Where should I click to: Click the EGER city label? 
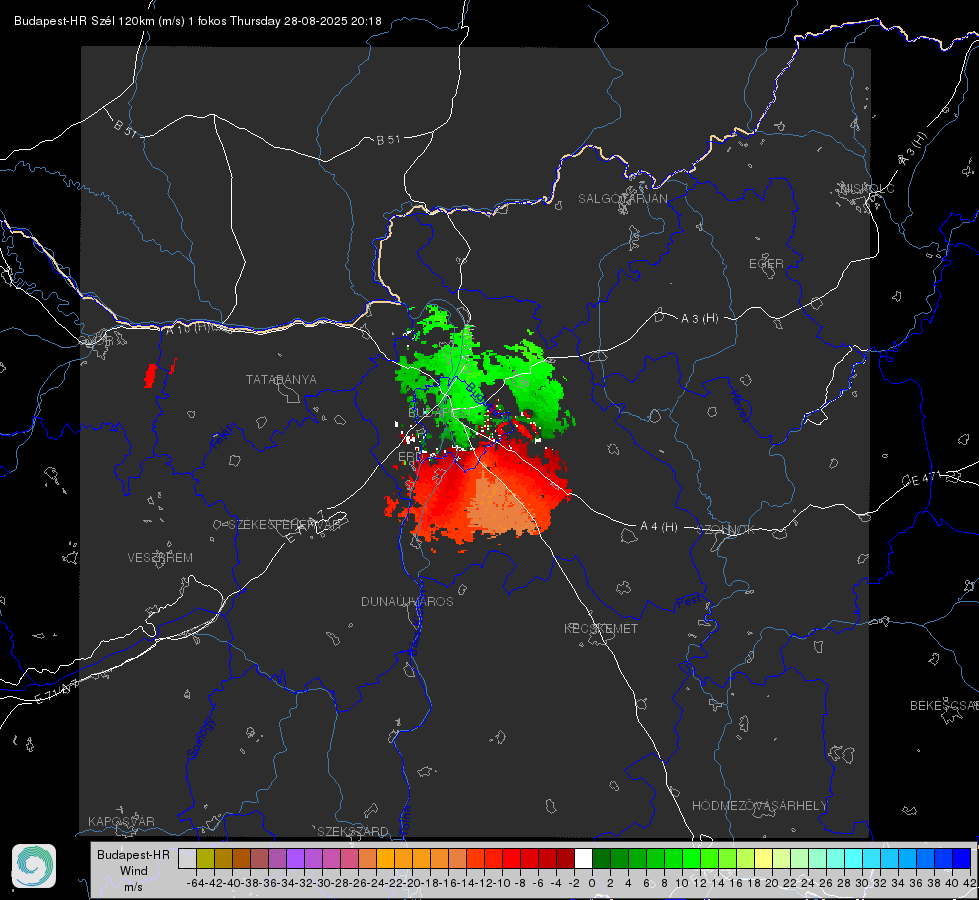click(x=766, y=264)
